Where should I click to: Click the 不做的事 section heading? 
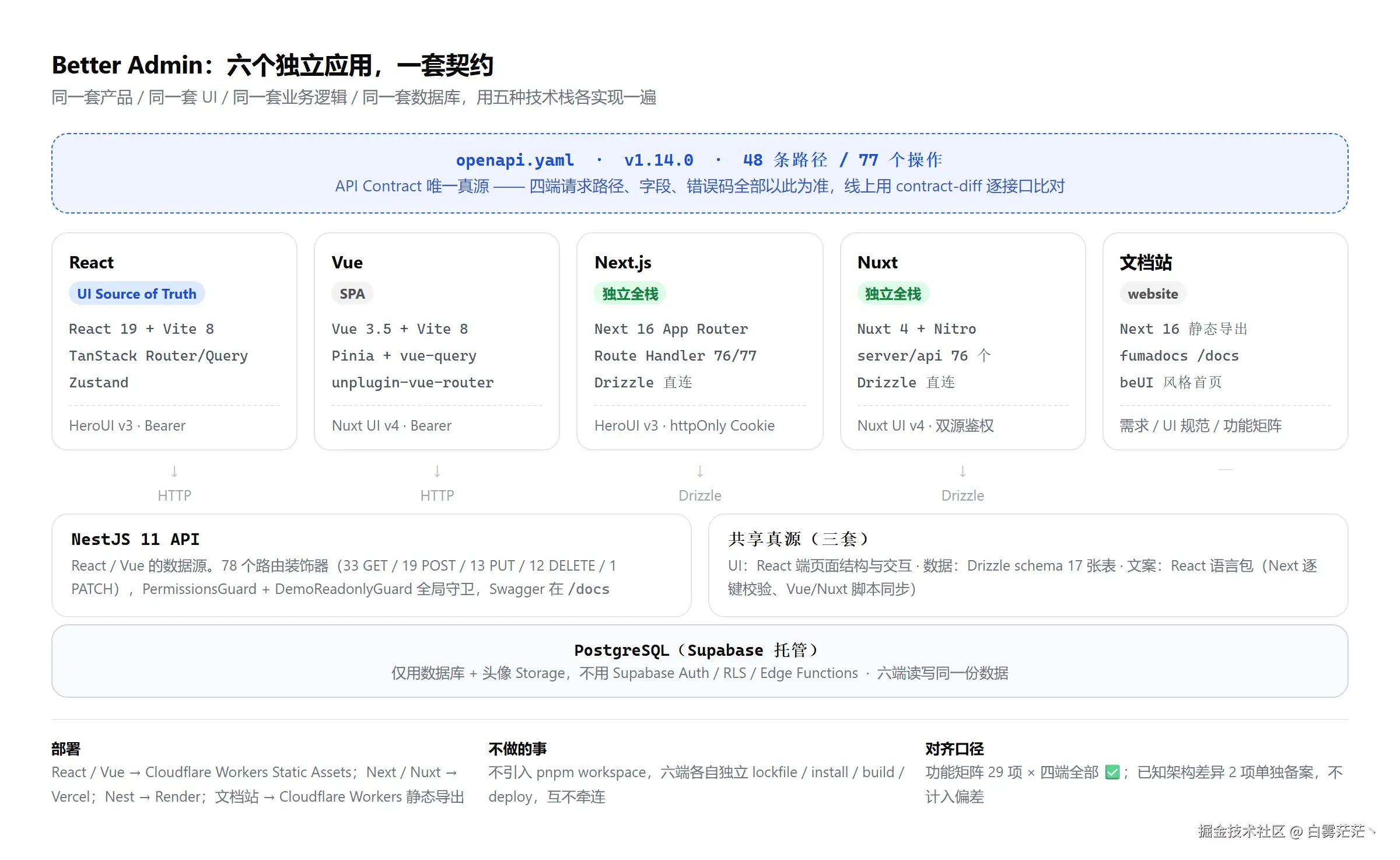(517, 749)
